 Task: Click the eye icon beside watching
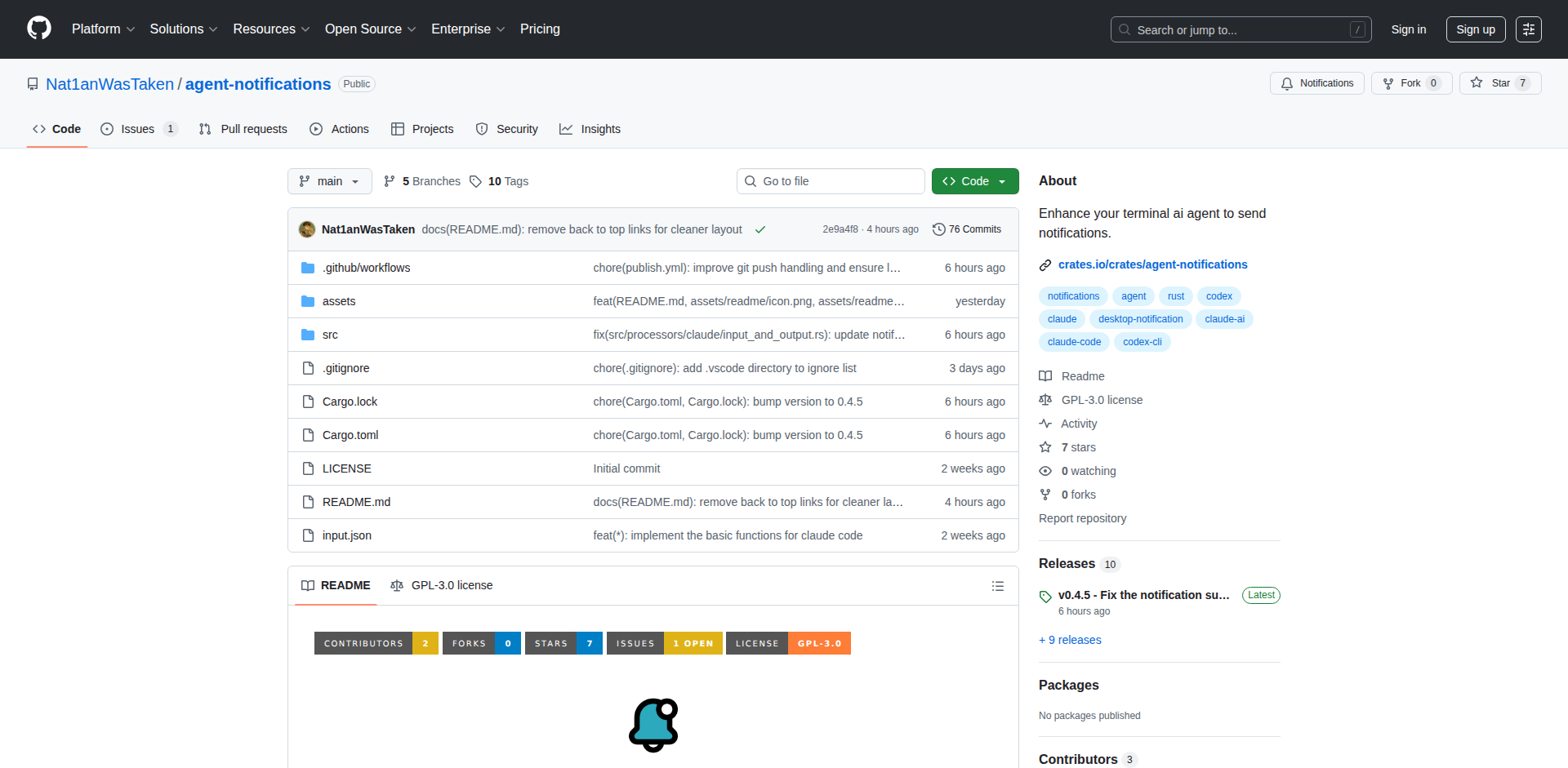point(1045,471)
